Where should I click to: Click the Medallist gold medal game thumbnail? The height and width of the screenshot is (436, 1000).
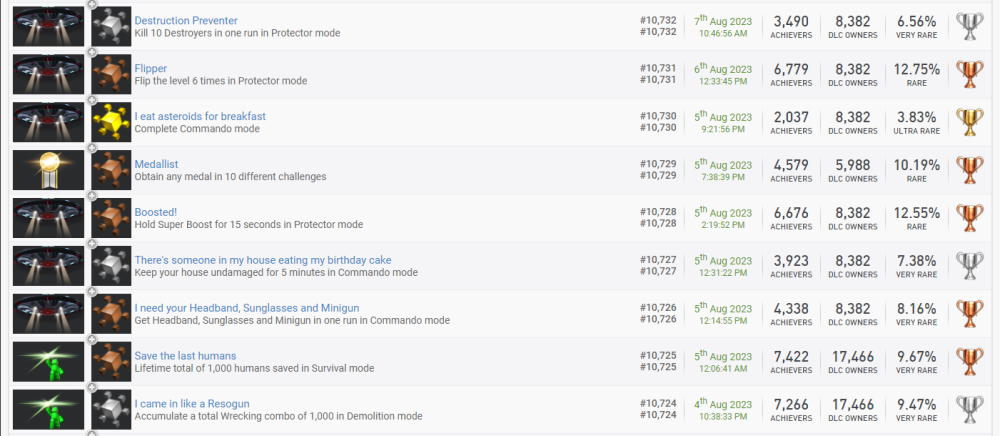(47, 170)
